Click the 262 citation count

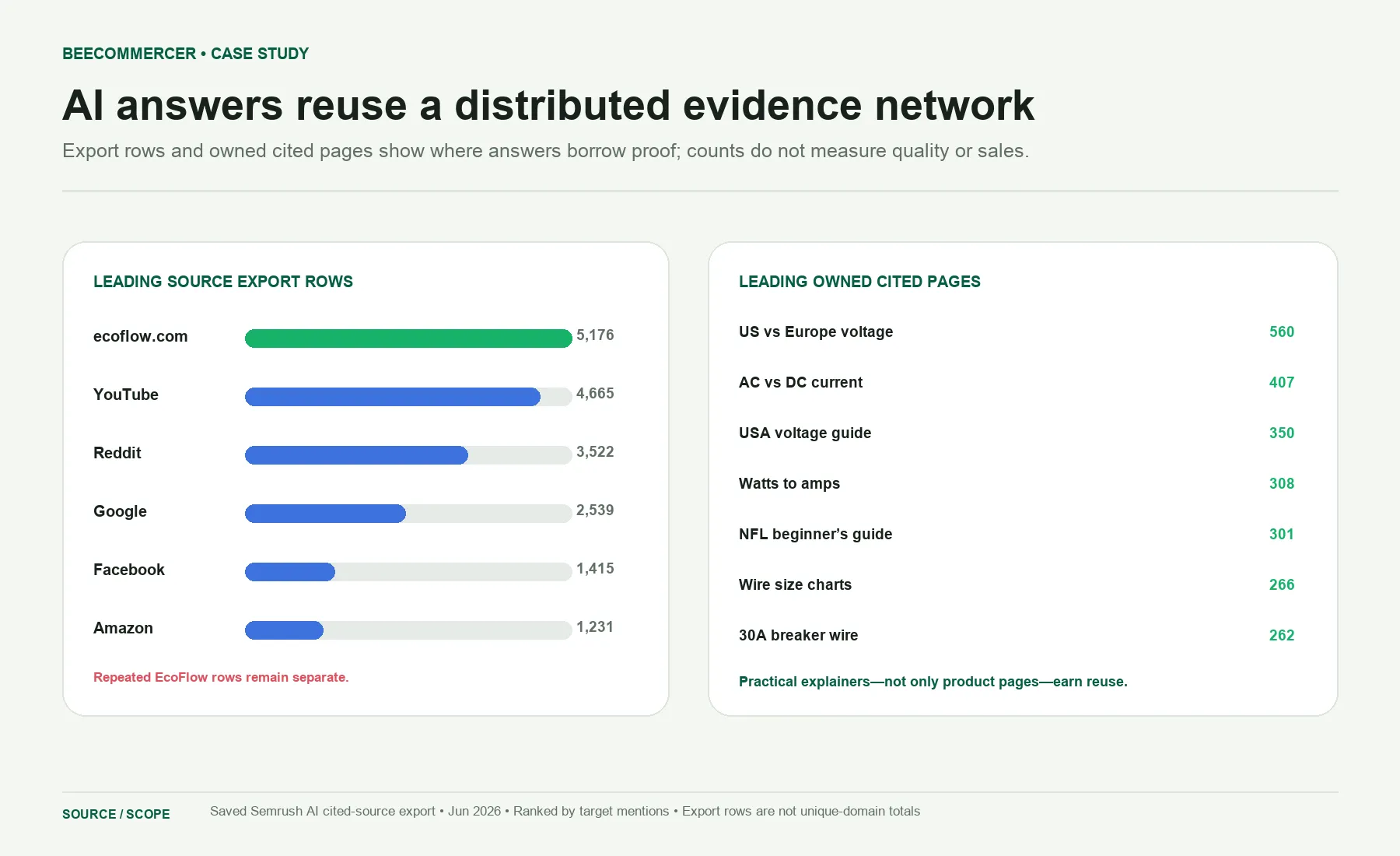(x=1282, y=636)
